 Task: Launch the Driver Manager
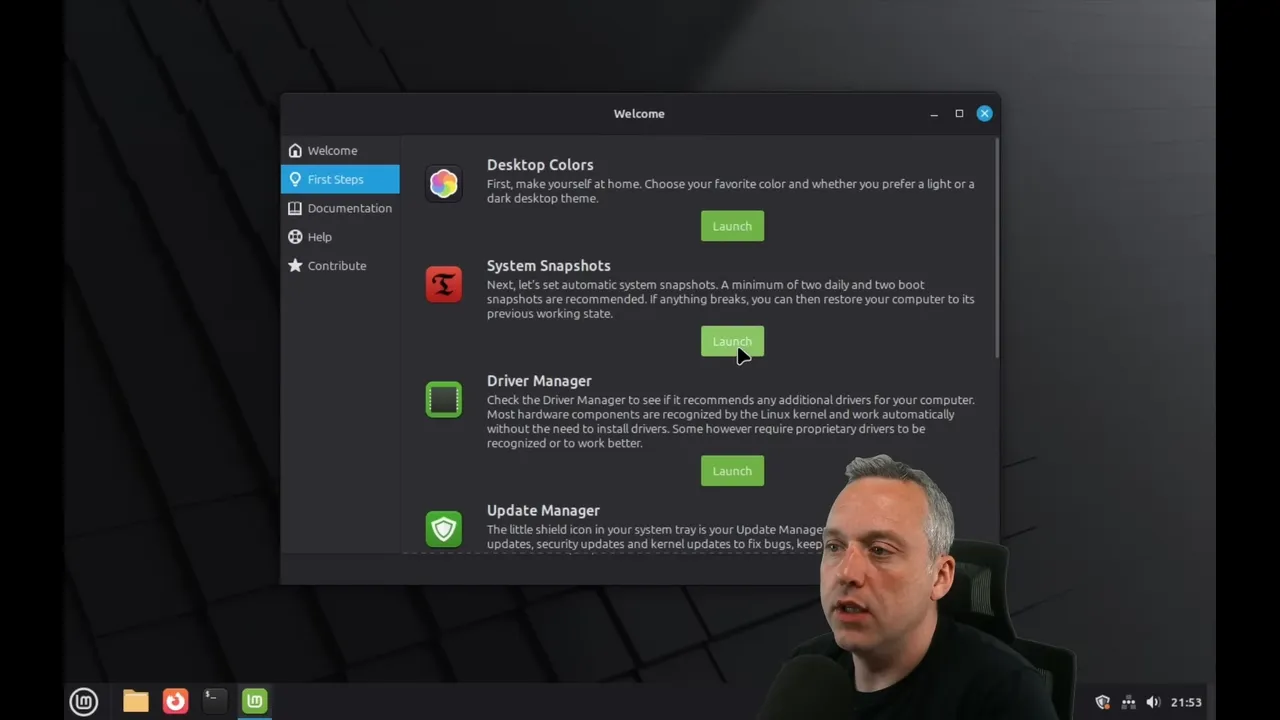click(x=732, y=471)
